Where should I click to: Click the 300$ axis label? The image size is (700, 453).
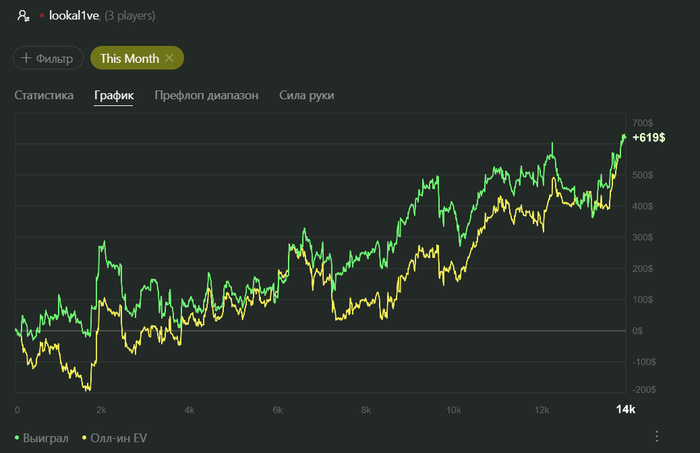tap(642, 237)
